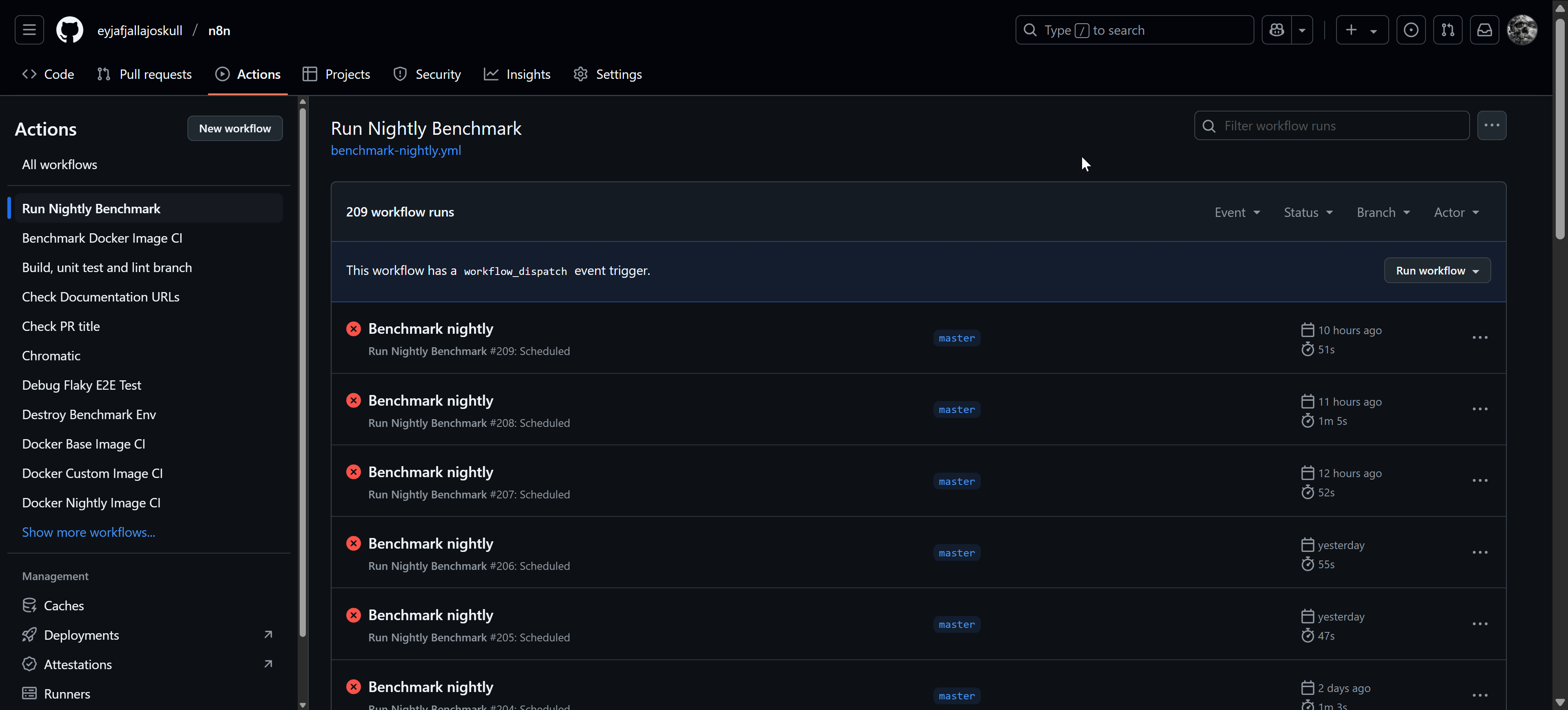Open three-dot menu for run #206
This screenshot has width=1568, height=710.
point(1480,552)
